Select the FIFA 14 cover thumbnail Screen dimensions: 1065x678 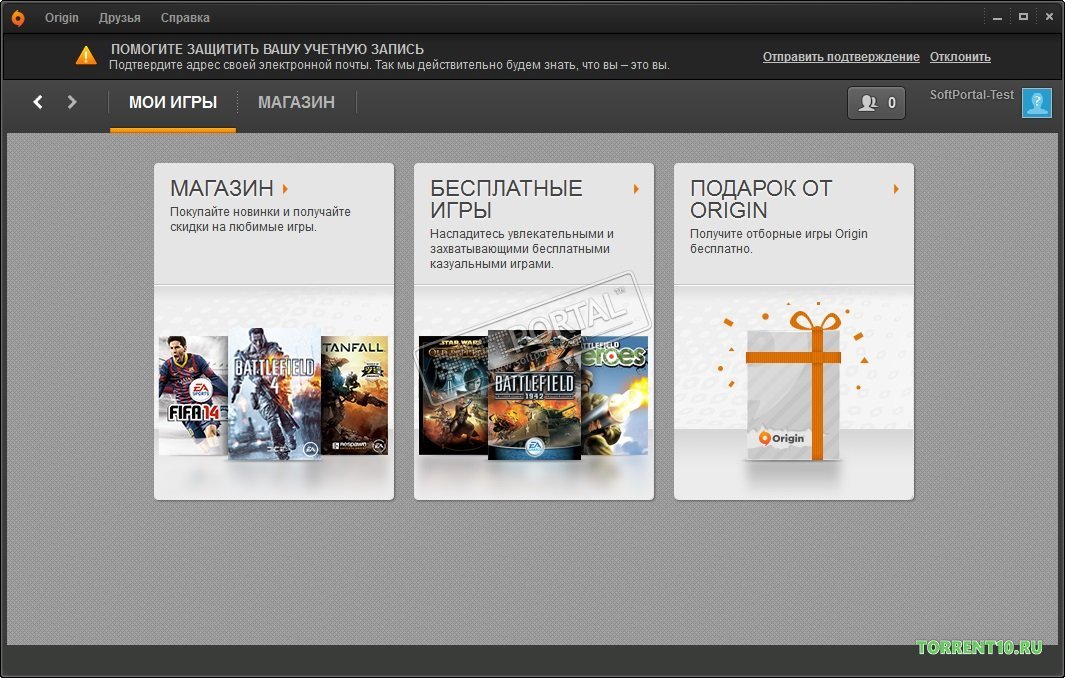(193, 395)
